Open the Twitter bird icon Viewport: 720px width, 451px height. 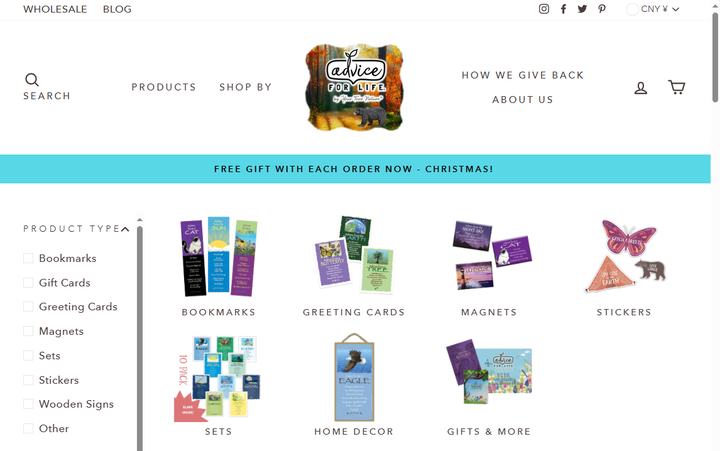click(582, 9)
